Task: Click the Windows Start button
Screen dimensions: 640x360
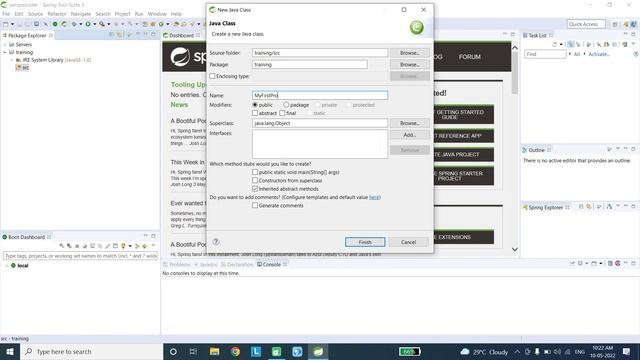Action: [x=10, y=351]
